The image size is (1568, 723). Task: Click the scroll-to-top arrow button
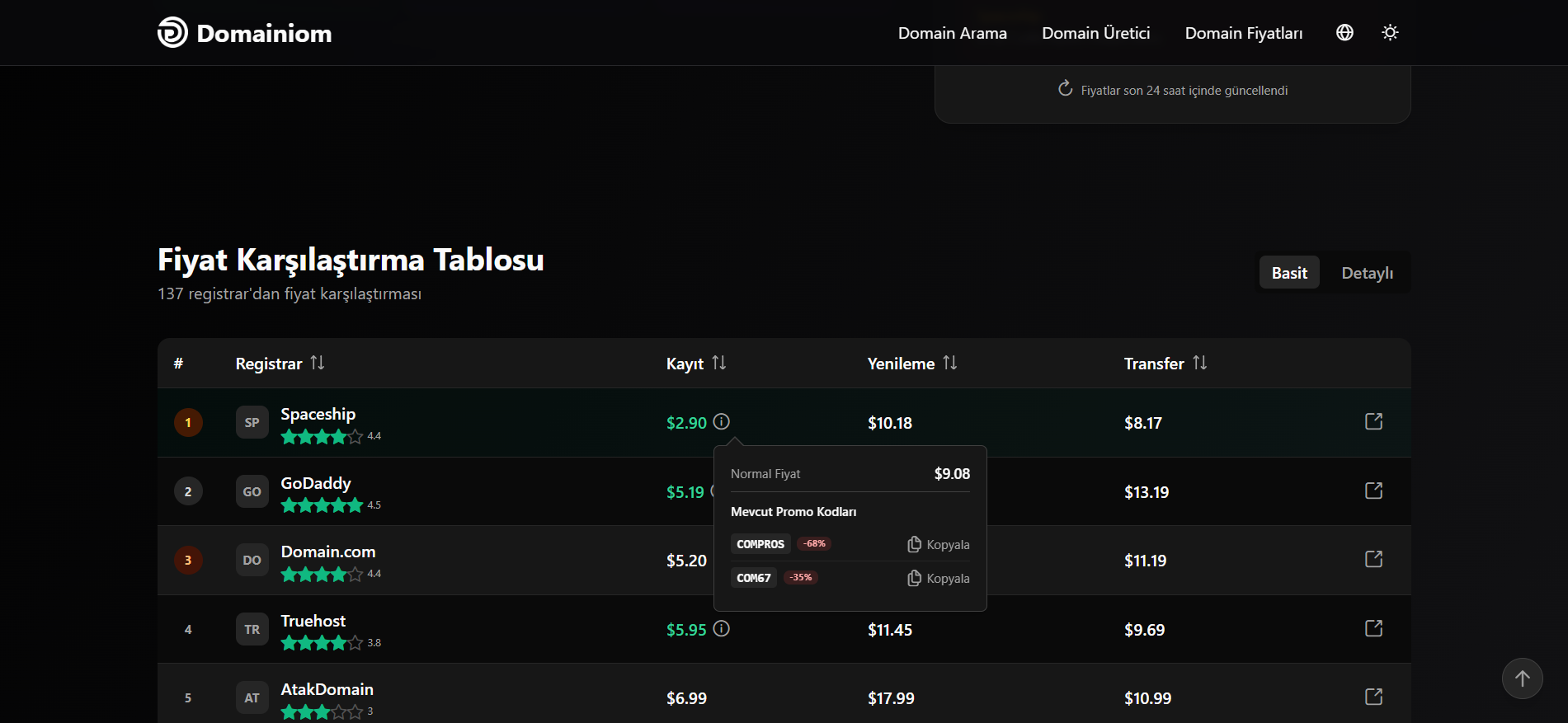click(x=1523, y=678)
